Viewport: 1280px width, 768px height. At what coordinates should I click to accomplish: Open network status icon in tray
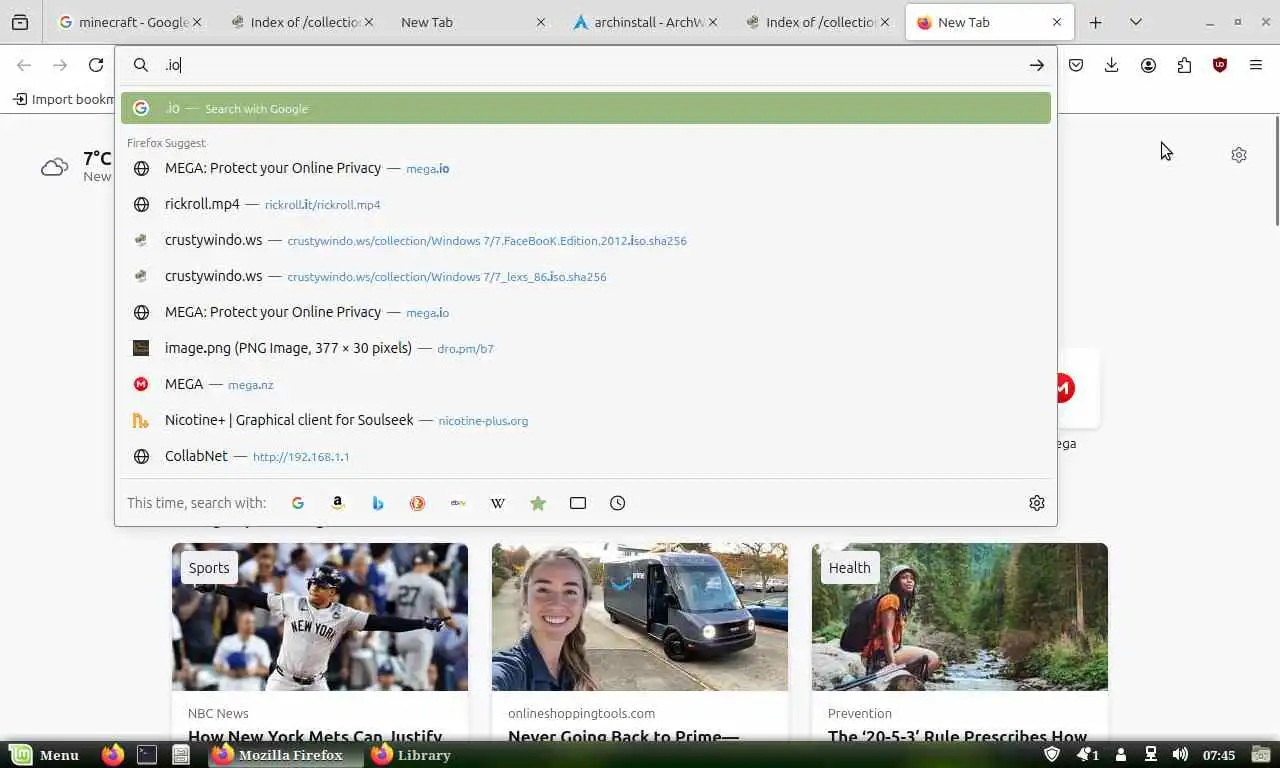pyautogui.click(x=1151, y=755)
